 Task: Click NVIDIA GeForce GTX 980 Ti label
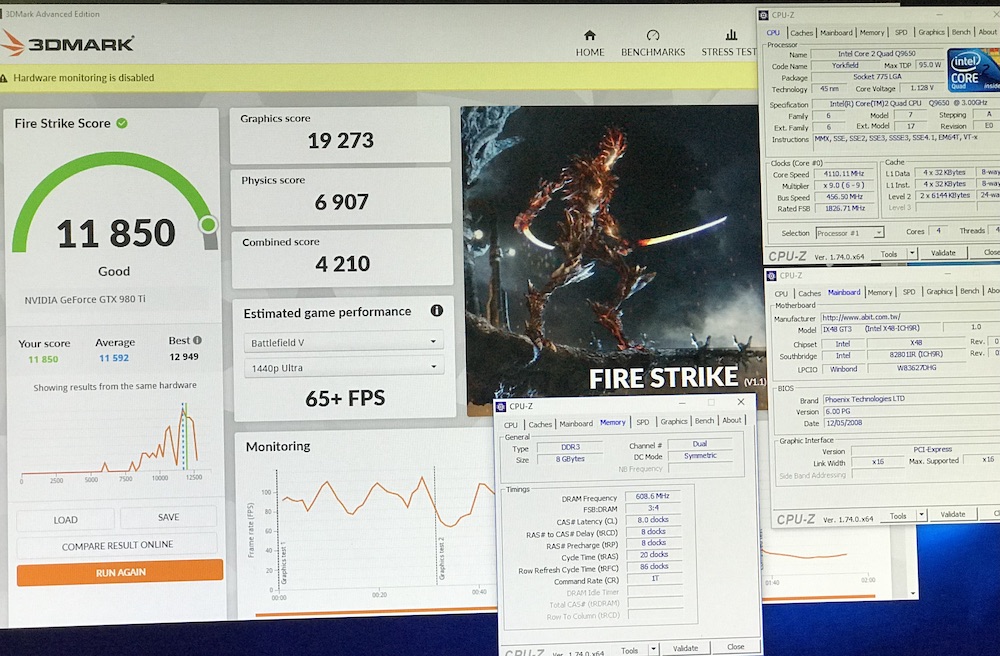[x=85, y=299]
